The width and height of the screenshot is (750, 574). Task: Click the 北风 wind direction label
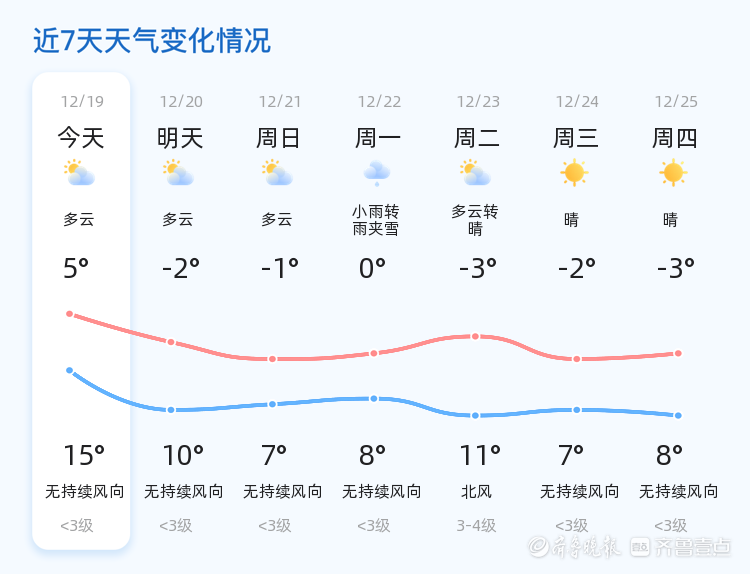click(477, 492)
